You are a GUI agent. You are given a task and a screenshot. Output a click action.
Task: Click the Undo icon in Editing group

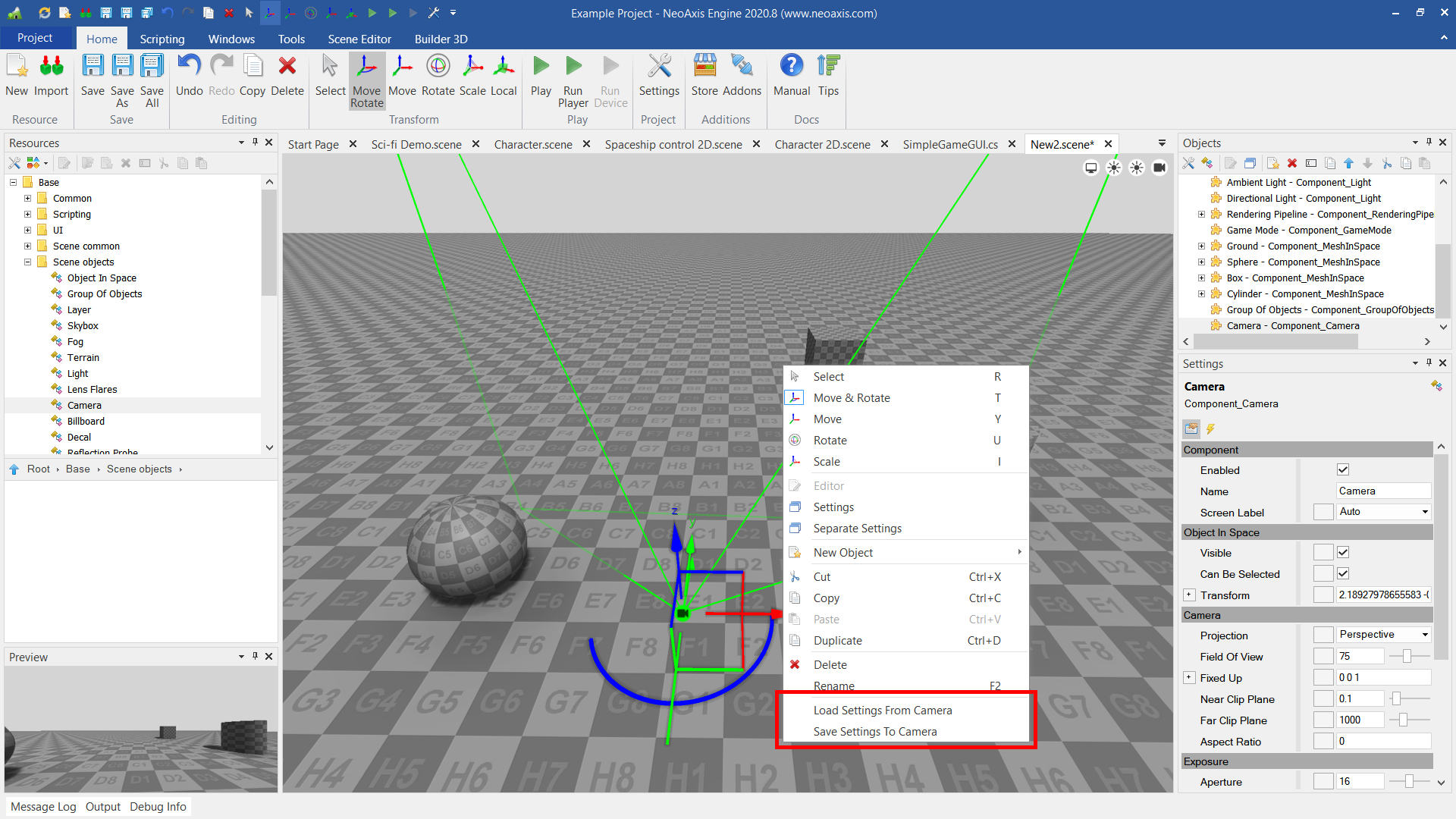tap(189, 76)
